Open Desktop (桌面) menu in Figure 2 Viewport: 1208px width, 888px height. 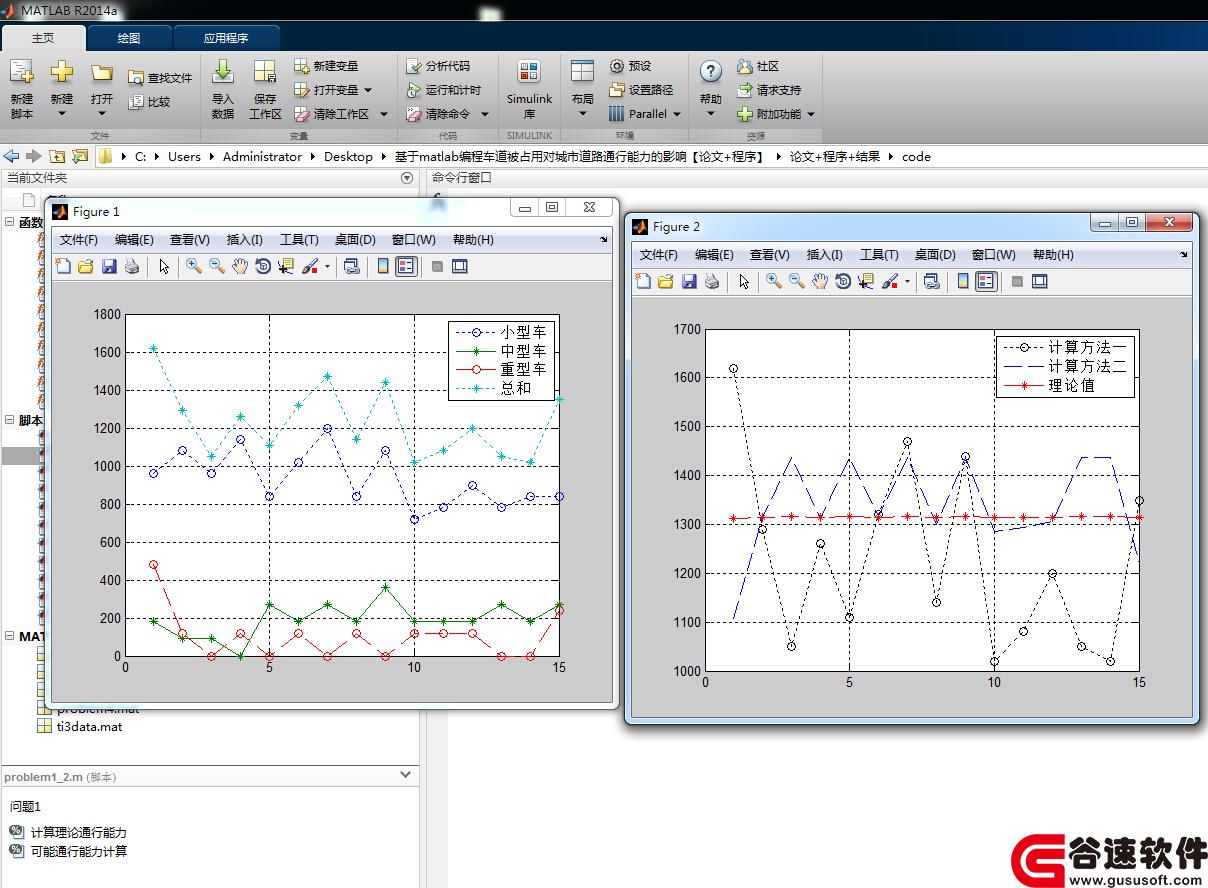point(935,255)
